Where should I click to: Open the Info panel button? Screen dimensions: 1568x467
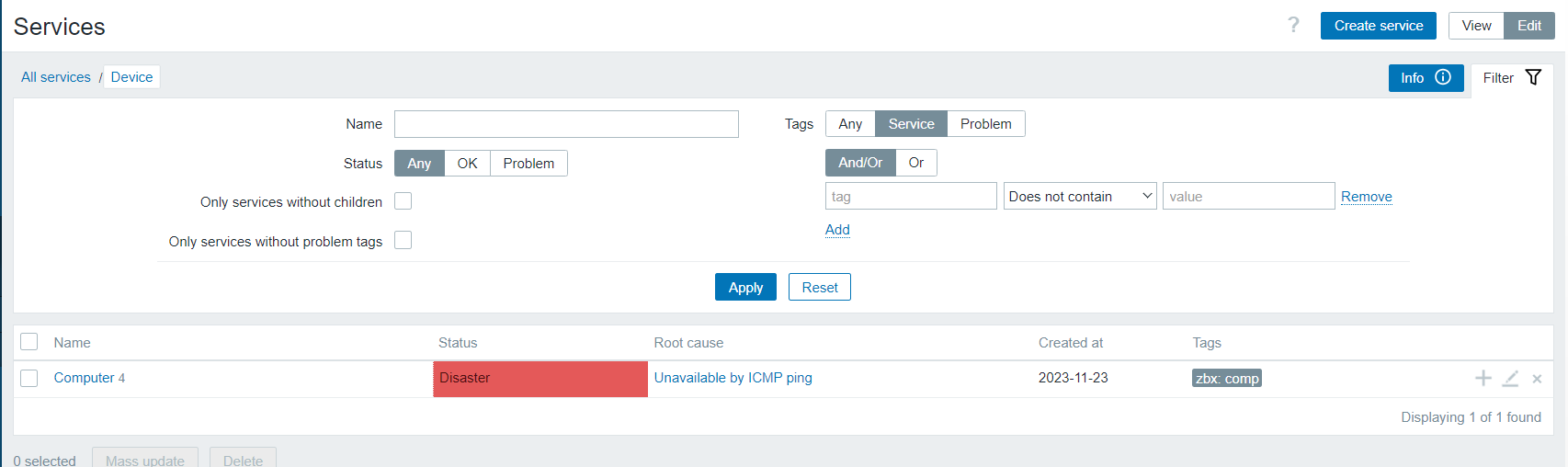point(1426,78)
